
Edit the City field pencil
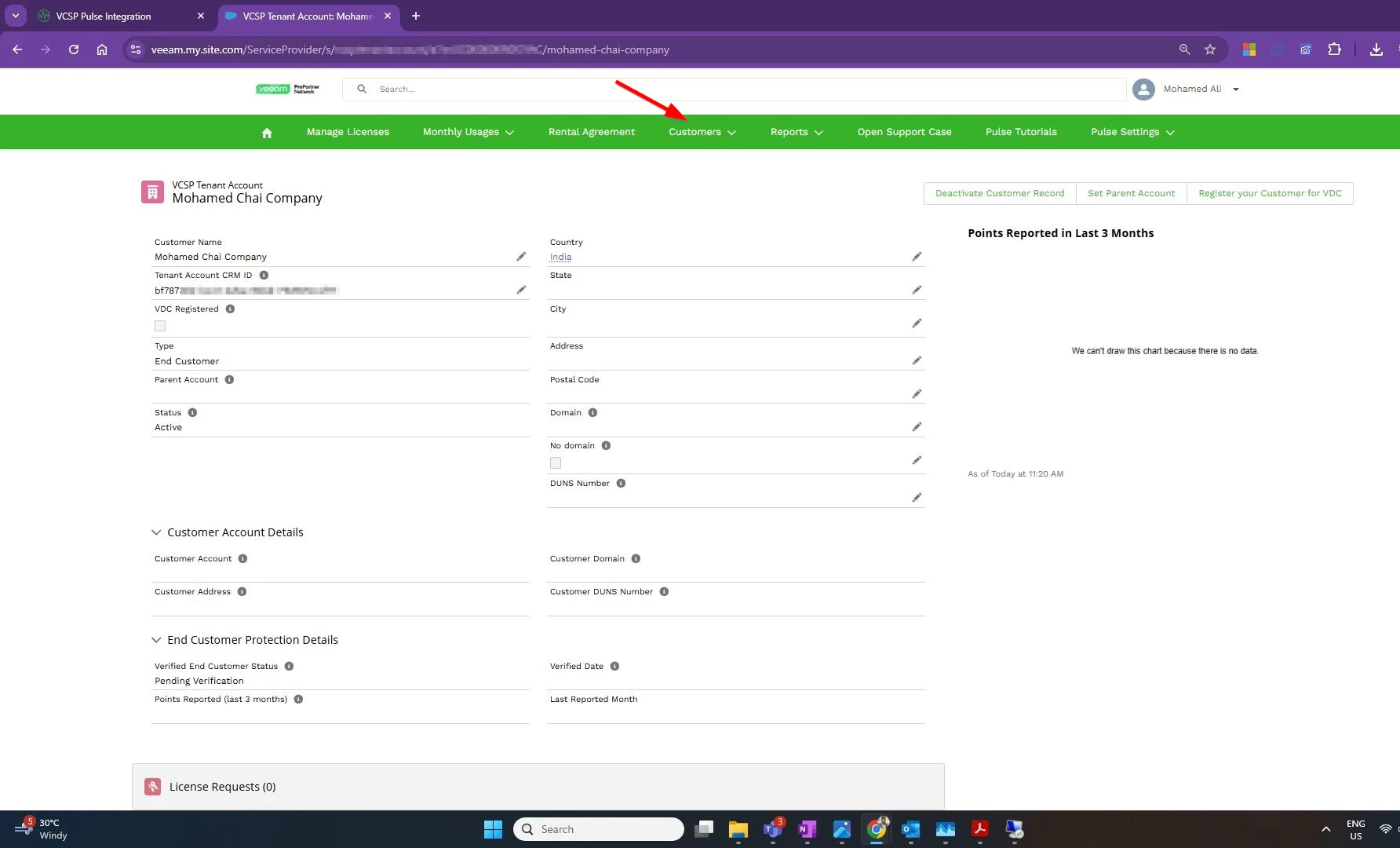click(917, 323)
